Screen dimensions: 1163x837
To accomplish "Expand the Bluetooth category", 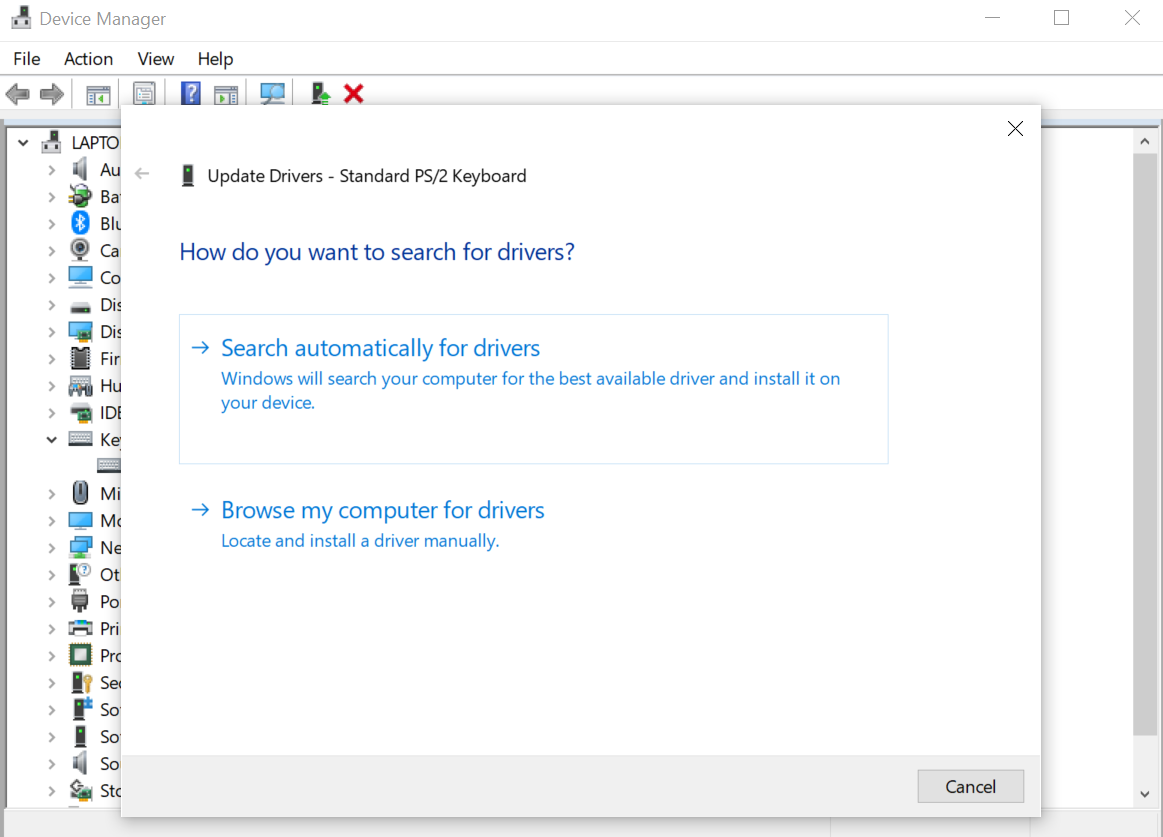I will [x=51, y=223].
